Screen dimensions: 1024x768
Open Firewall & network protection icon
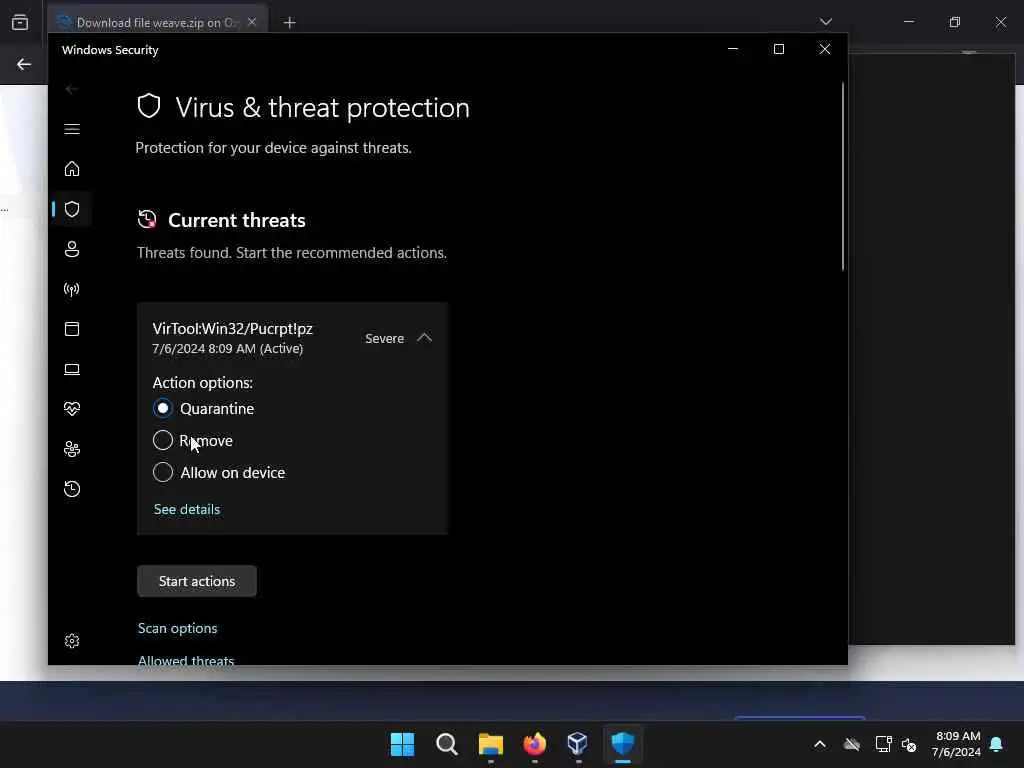pos(72,289)
